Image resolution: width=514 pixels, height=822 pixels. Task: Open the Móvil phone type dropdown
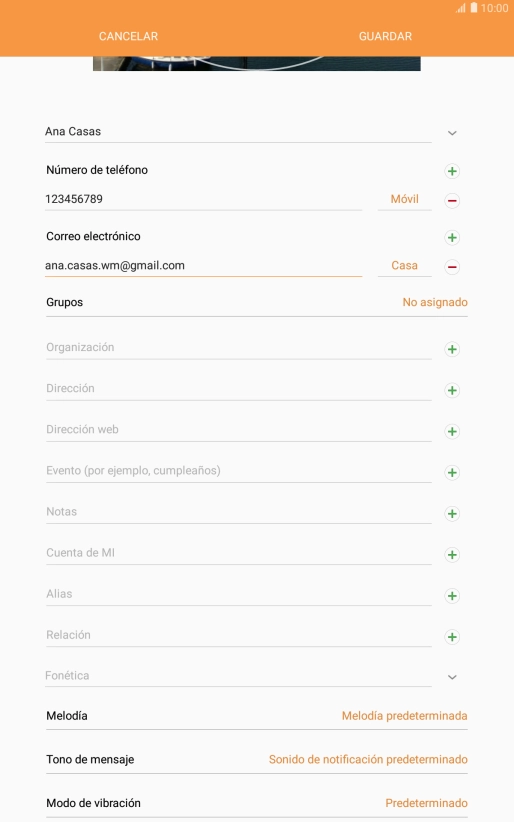(x=404, y=199)
